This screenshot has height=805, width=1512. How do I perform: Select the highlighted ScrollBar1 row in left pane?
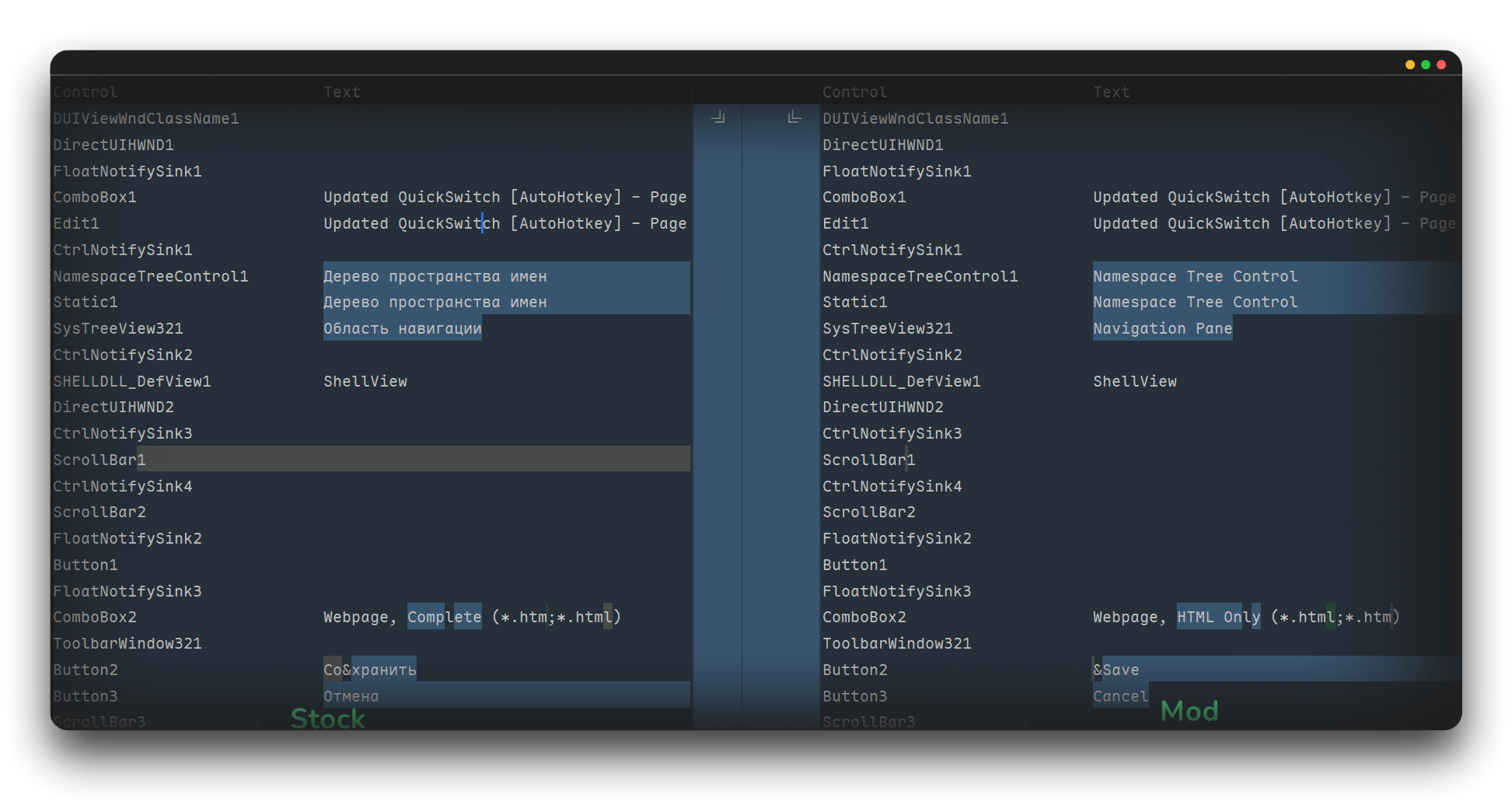click(100, 460)
